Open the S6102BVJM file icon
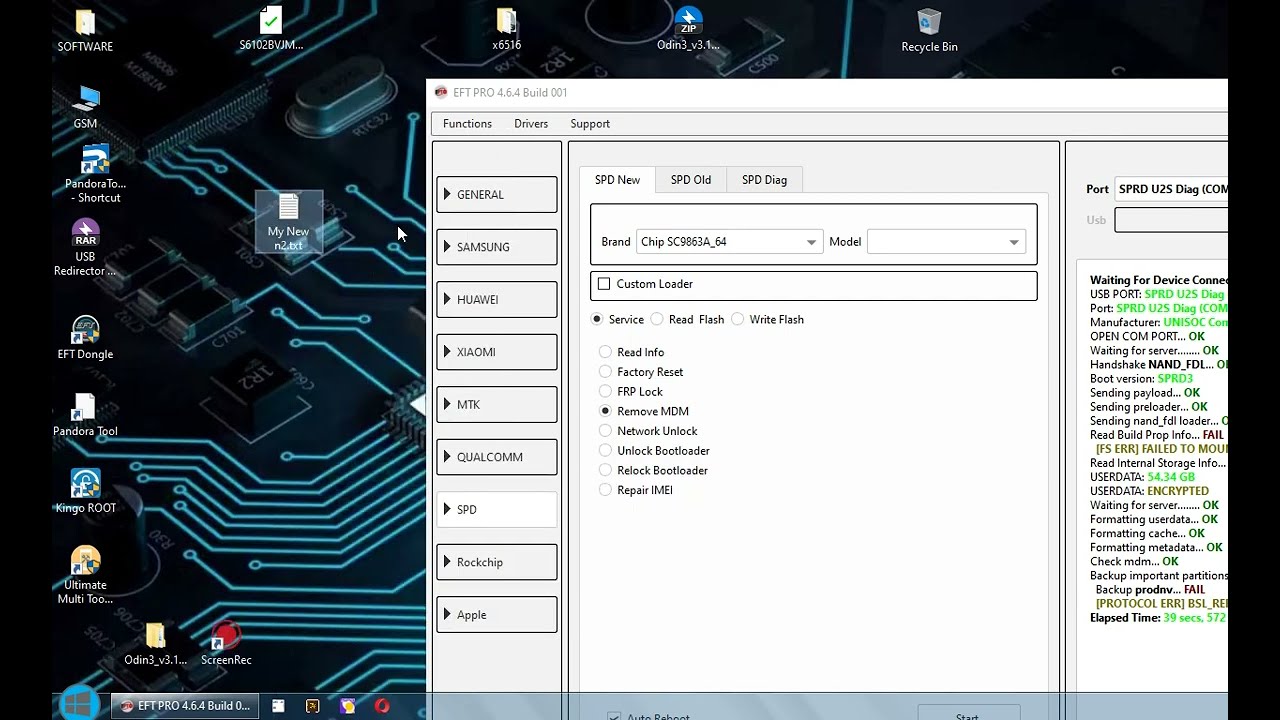 click(271, 28)
